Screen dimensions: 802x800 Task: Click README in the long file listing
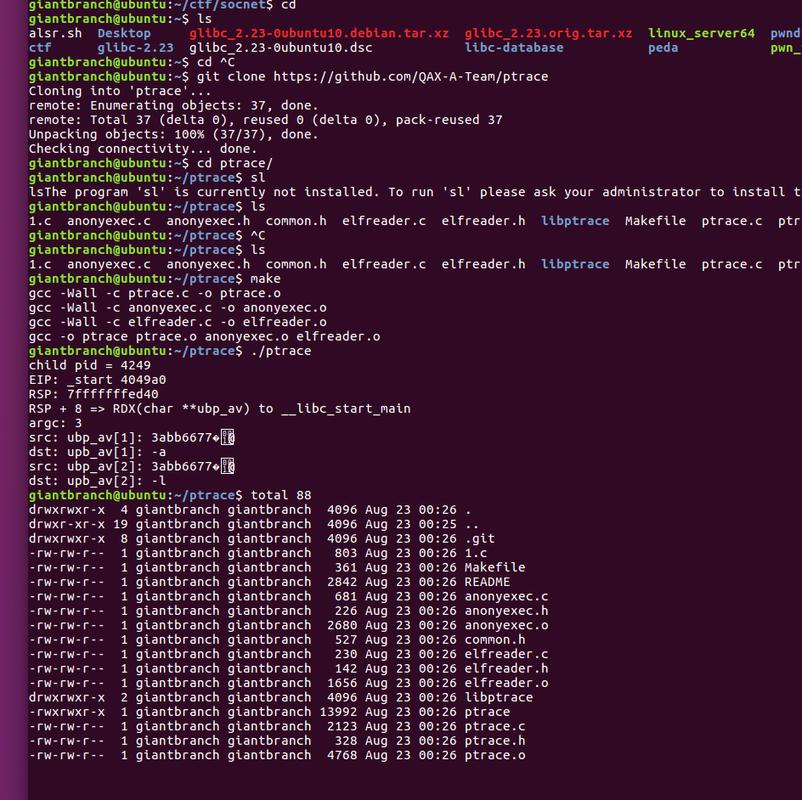(487, 582)
